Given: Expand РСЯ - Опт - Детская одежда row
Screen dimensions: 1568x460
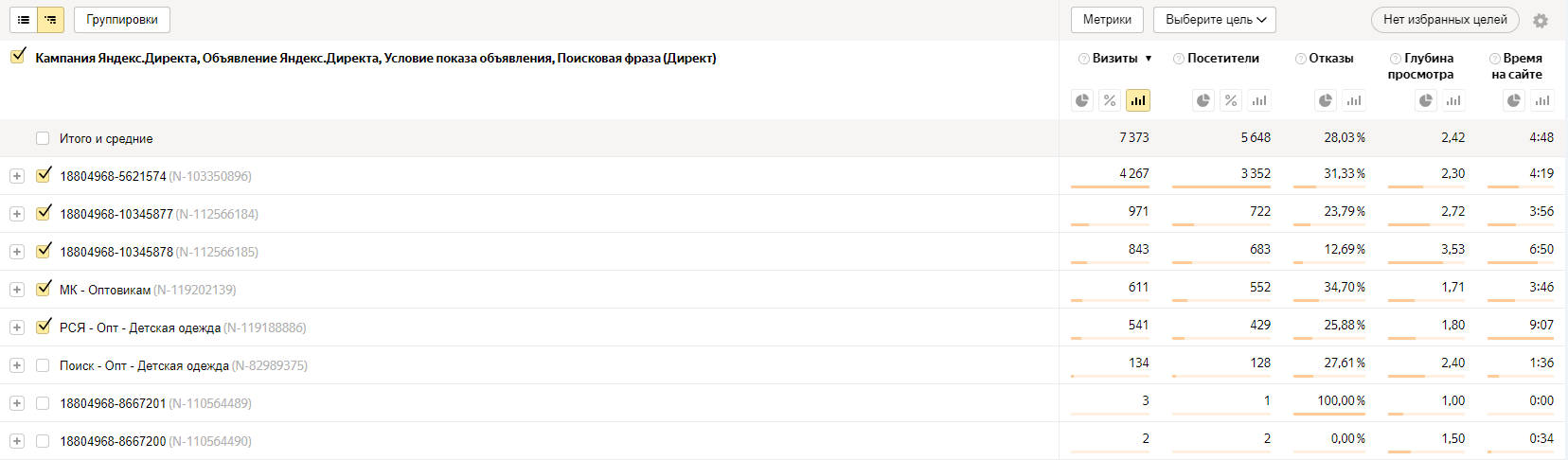Looking at the screenshot, I should pyautogui.click(x=17, y=327).
